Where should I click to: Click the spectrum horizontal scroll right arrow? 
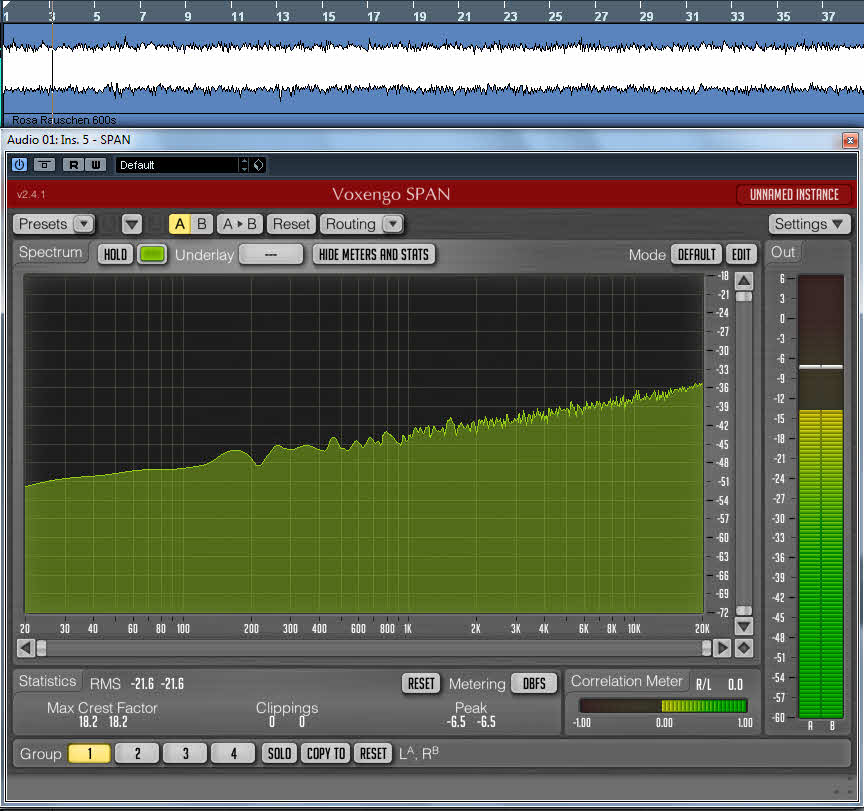coord(721,648)
